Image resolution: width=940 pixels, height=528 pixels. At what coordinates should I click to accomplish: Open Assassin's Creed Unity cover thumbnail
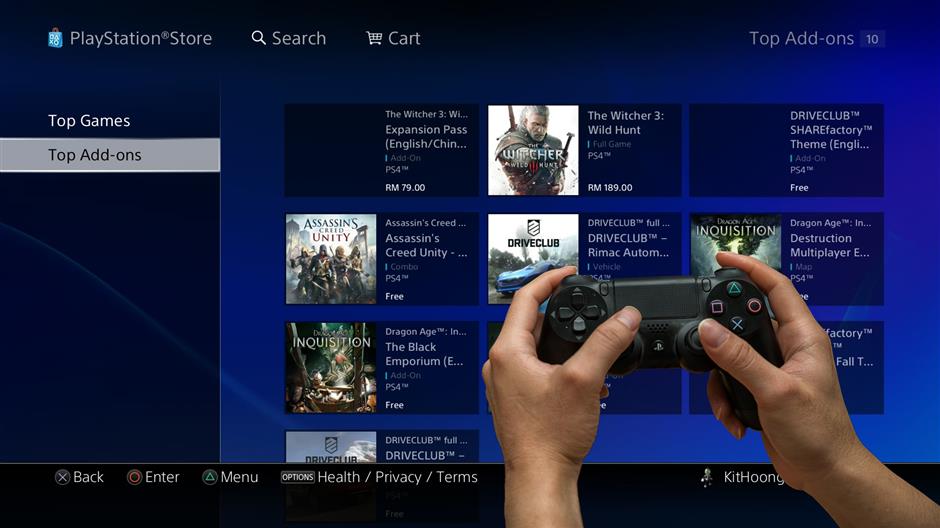331,258
